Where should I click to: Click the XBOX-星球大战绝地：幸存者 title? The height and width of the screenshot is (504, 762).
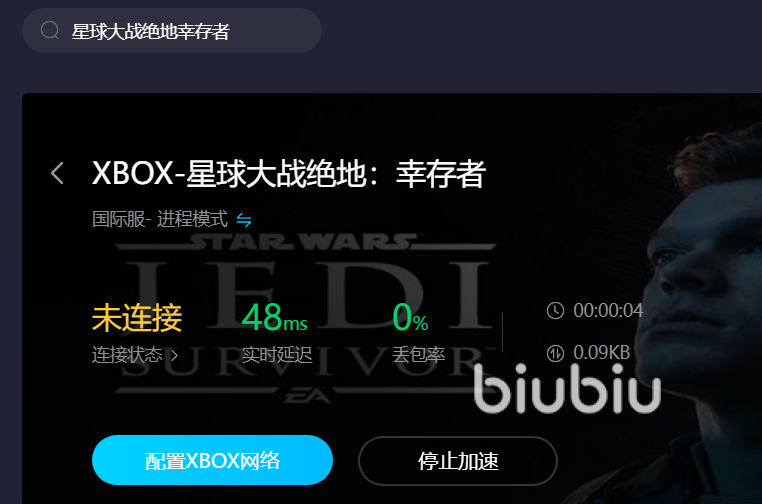(x=289, y=174)
